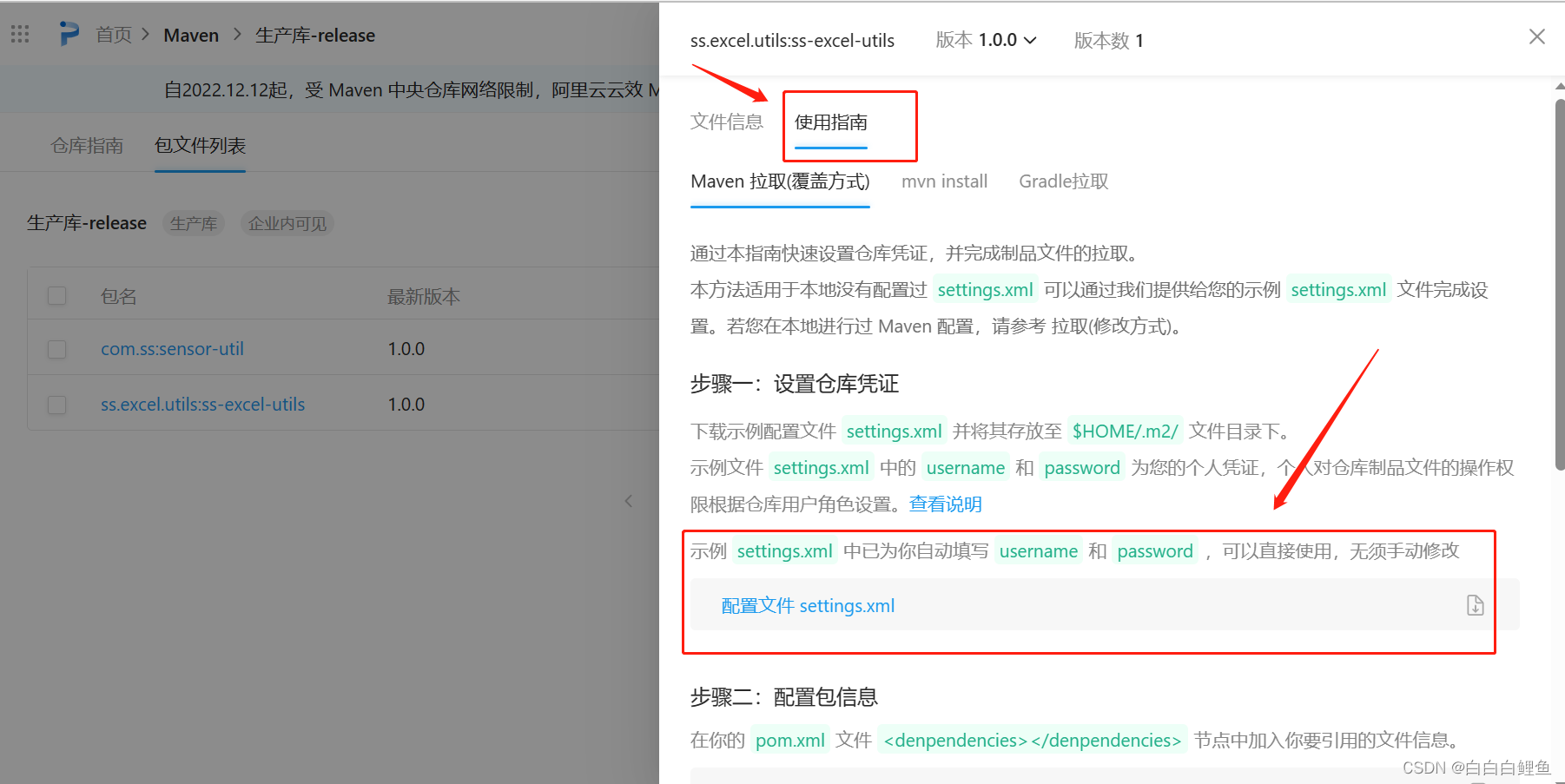Click the 生产库-release breadcrumb
Image resolution: width=1565 pixels, height=784 pixels.
click(x=315, y=36)
